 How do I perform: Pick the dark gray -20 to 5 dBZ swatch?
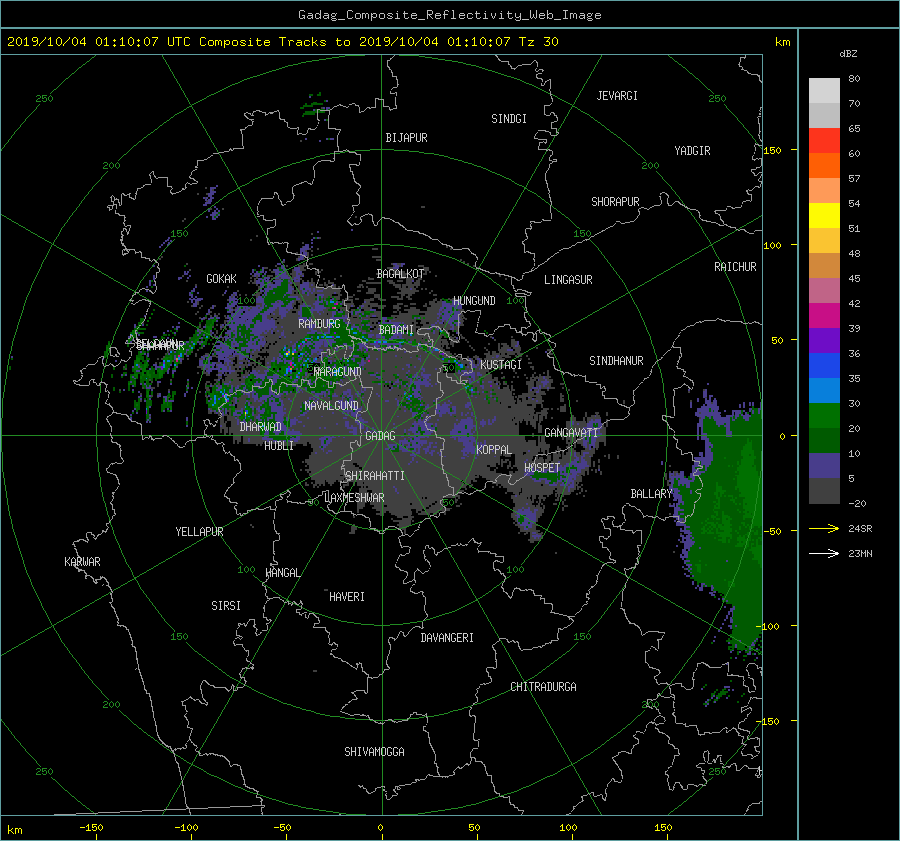click(824, 491)
